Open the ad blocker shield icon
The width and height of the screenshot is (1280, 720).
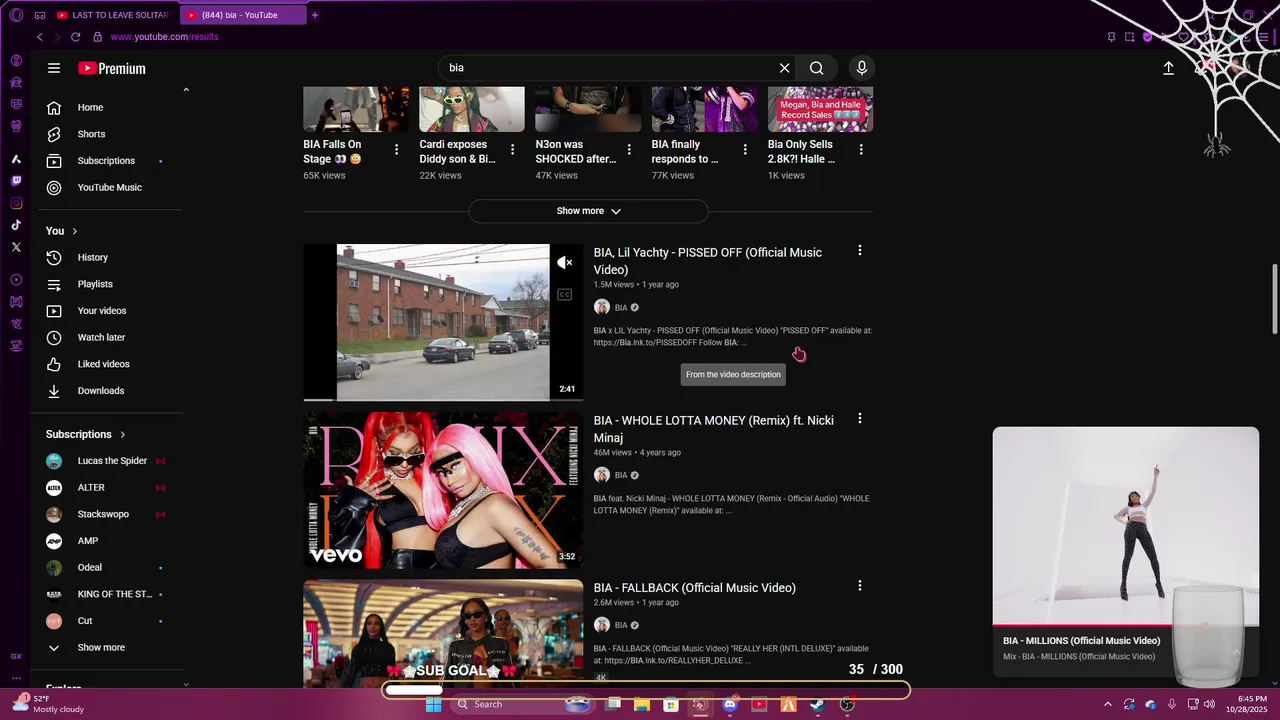[x=1147, y=37]
